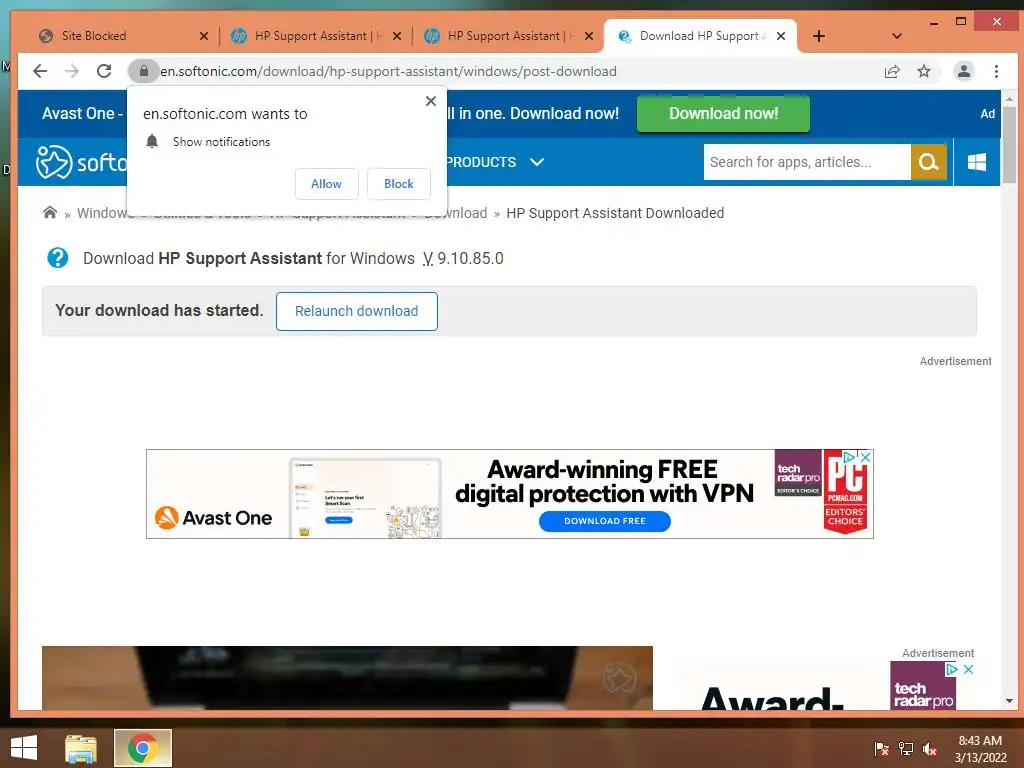This screenshot has height=768, width=1024.
Task: Click the Chrome taskbar icon
Action: pyautogui.click(x=143, y=748)
